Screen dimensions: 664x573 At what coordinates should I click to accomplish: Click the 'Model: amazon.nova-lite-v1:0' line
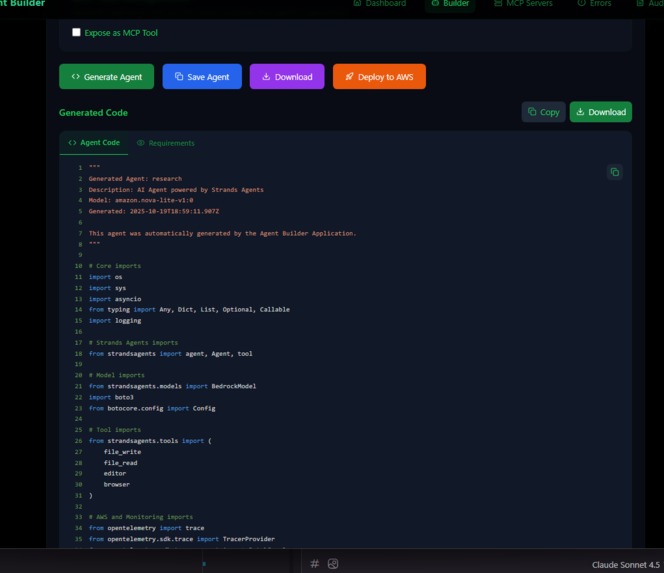(x=141, y=200)
